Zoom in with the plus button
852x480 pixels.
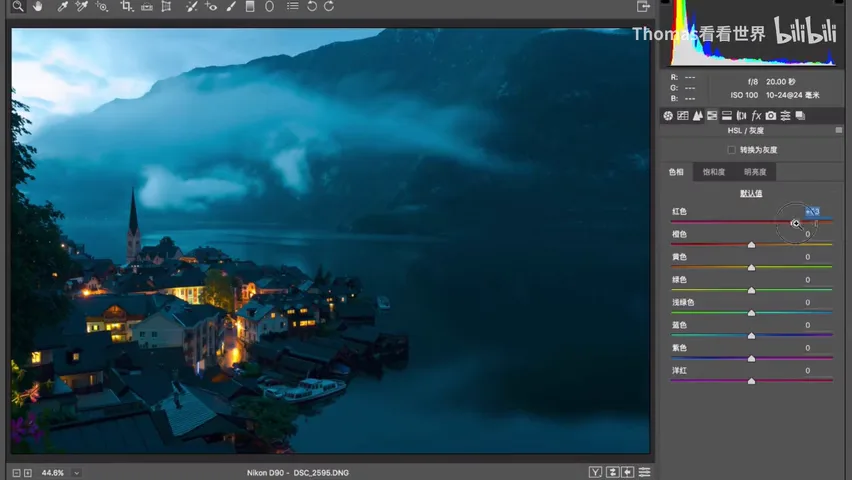coord(28,473)
